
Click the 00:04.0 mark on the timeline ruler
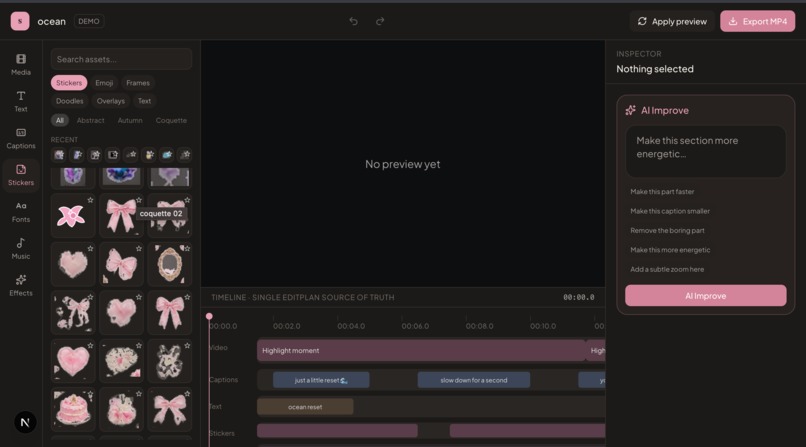[351, 326]
